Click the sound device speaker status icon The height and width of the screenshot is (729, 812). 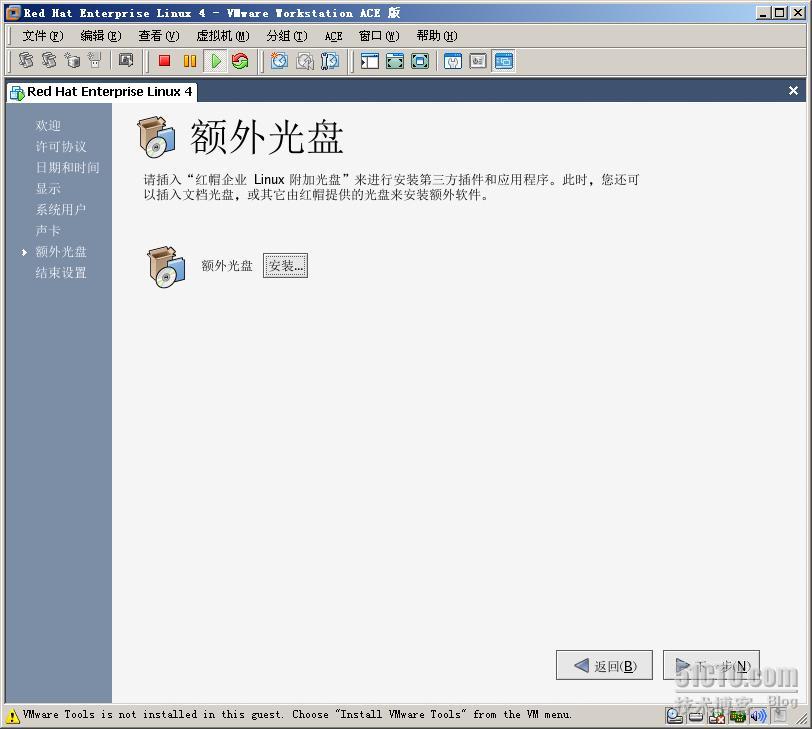point(758,716)
